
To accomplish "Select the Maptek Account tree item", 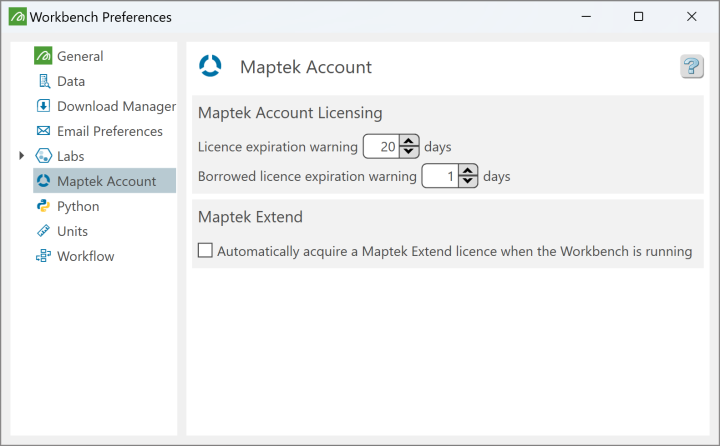I will [x=106, y=181].
